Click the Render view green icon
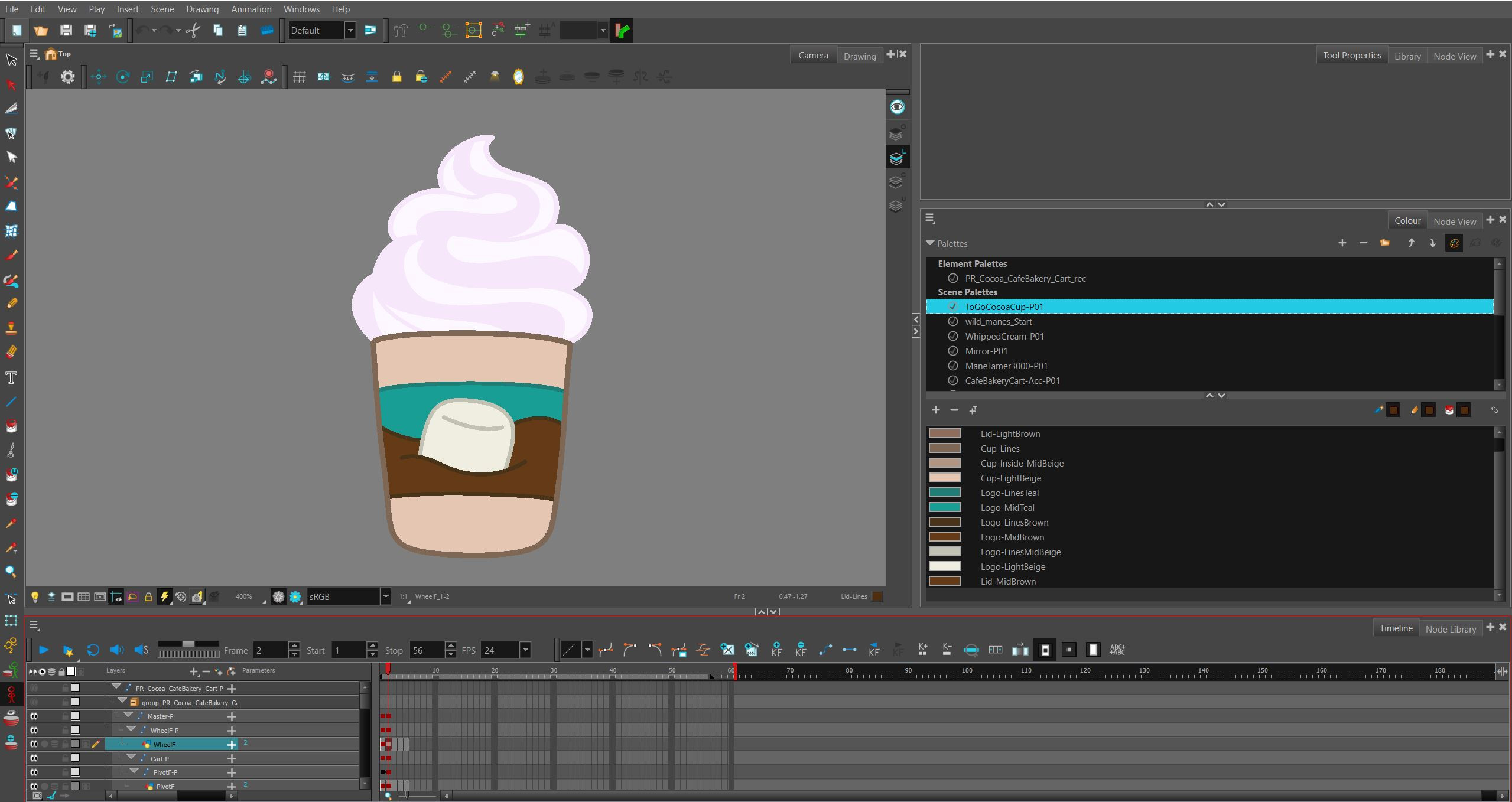This screenshot has width=1512, height=802. [622, 31]
